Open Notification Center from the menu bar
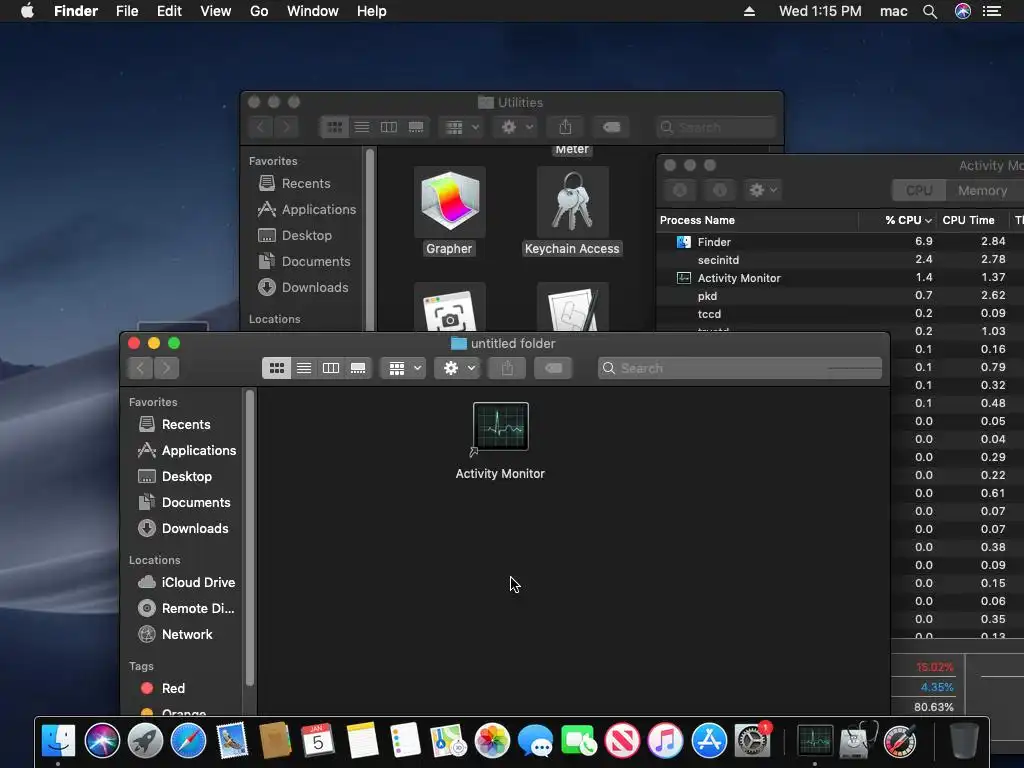 click(992, 11)
